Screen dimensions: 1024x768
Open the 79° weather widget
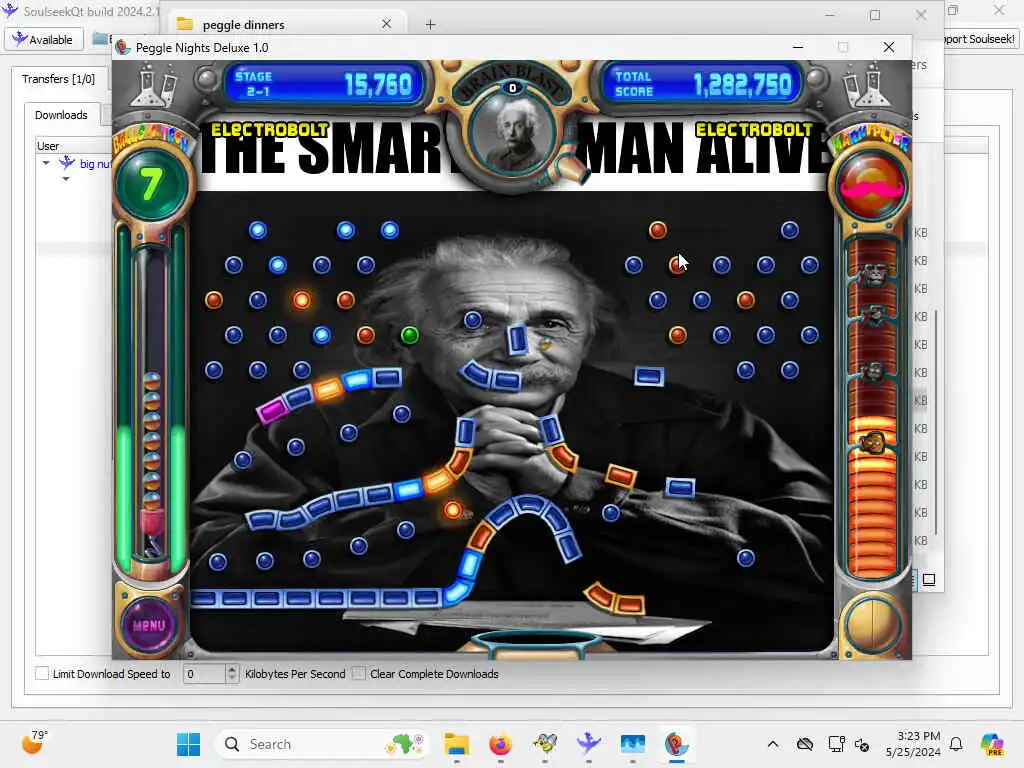34,742
